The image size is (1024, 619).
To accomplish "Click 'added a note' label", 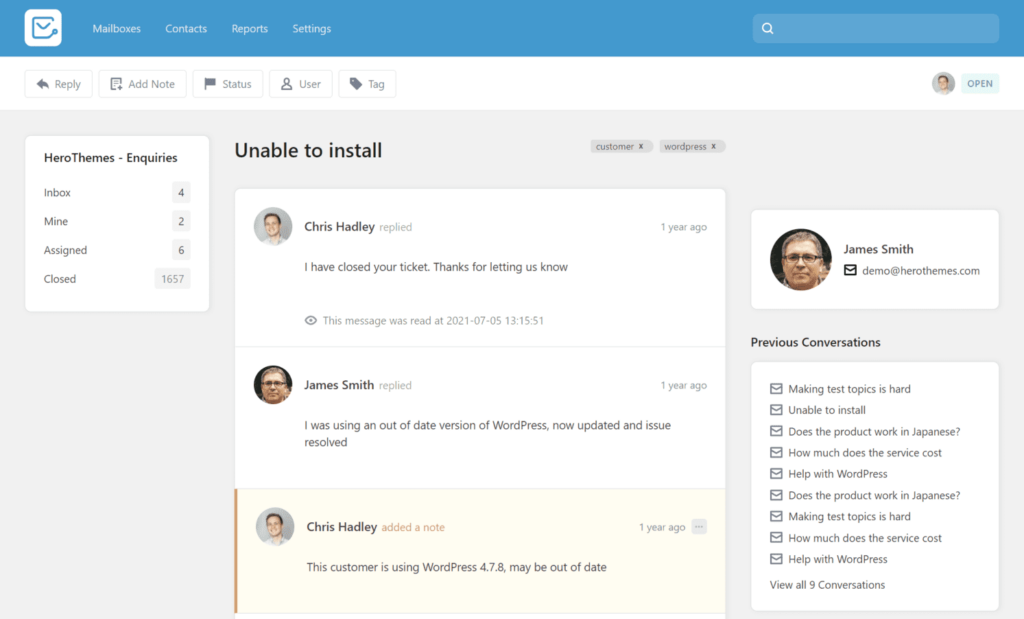I will click(413, 527).
